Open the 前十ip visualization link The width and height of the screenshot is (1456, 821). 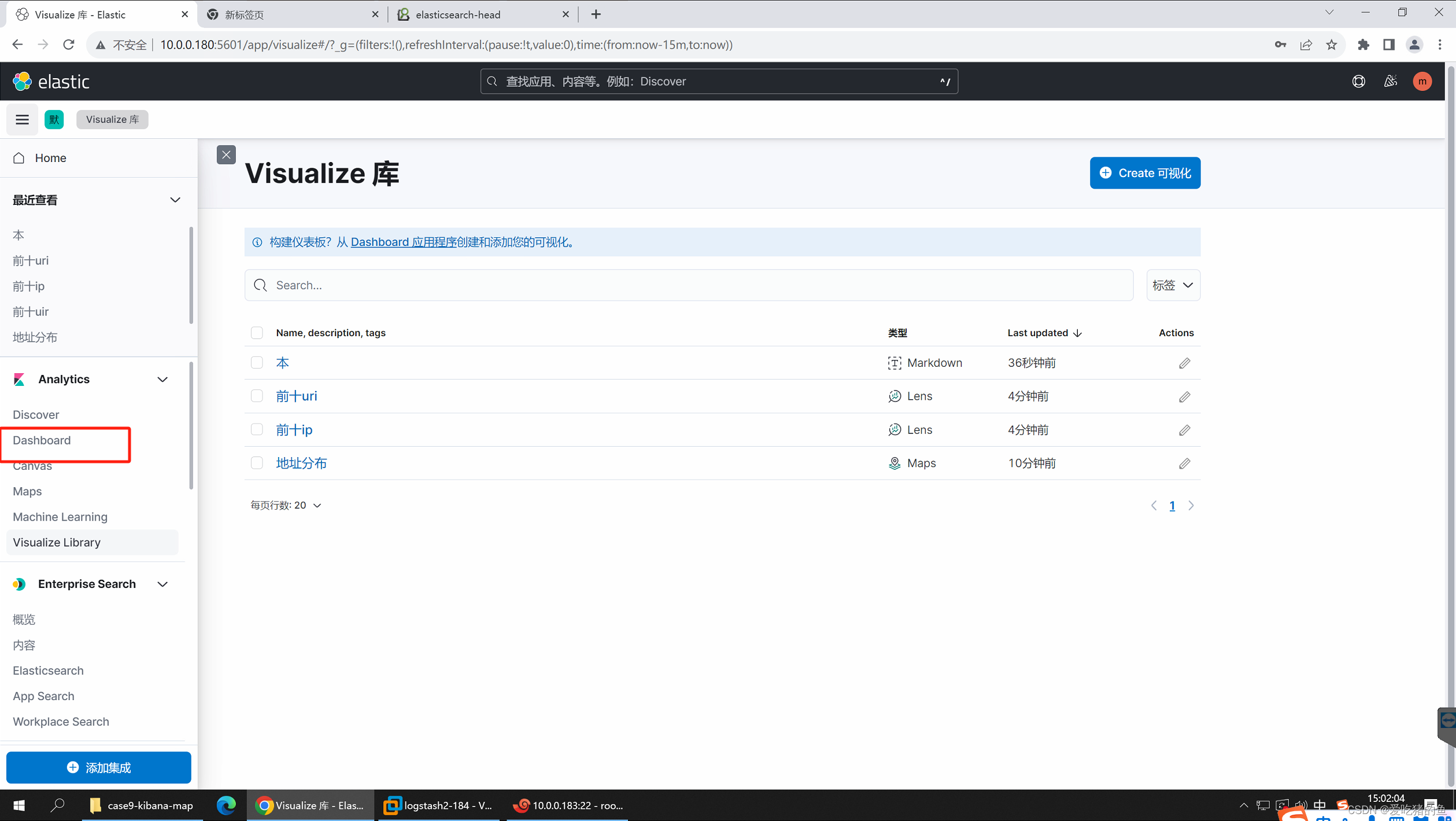pyautogui.click(x=294, y=430)
